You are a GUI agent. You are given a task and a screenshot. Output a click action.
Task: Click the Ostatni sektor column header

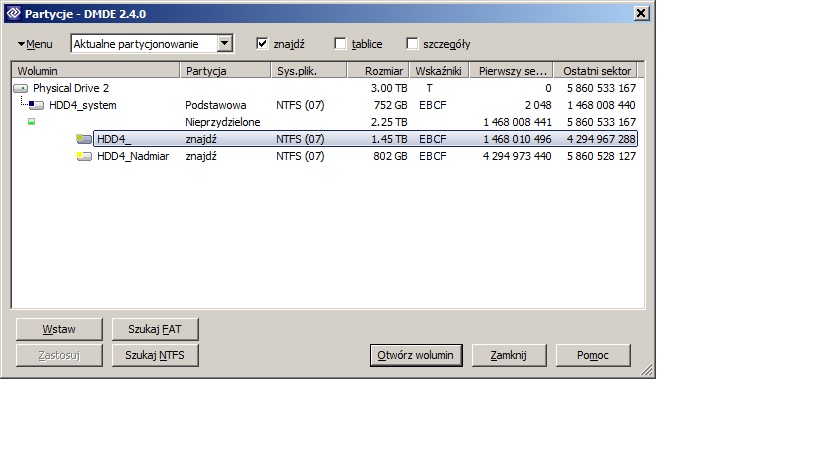click(x=596, y=71)
